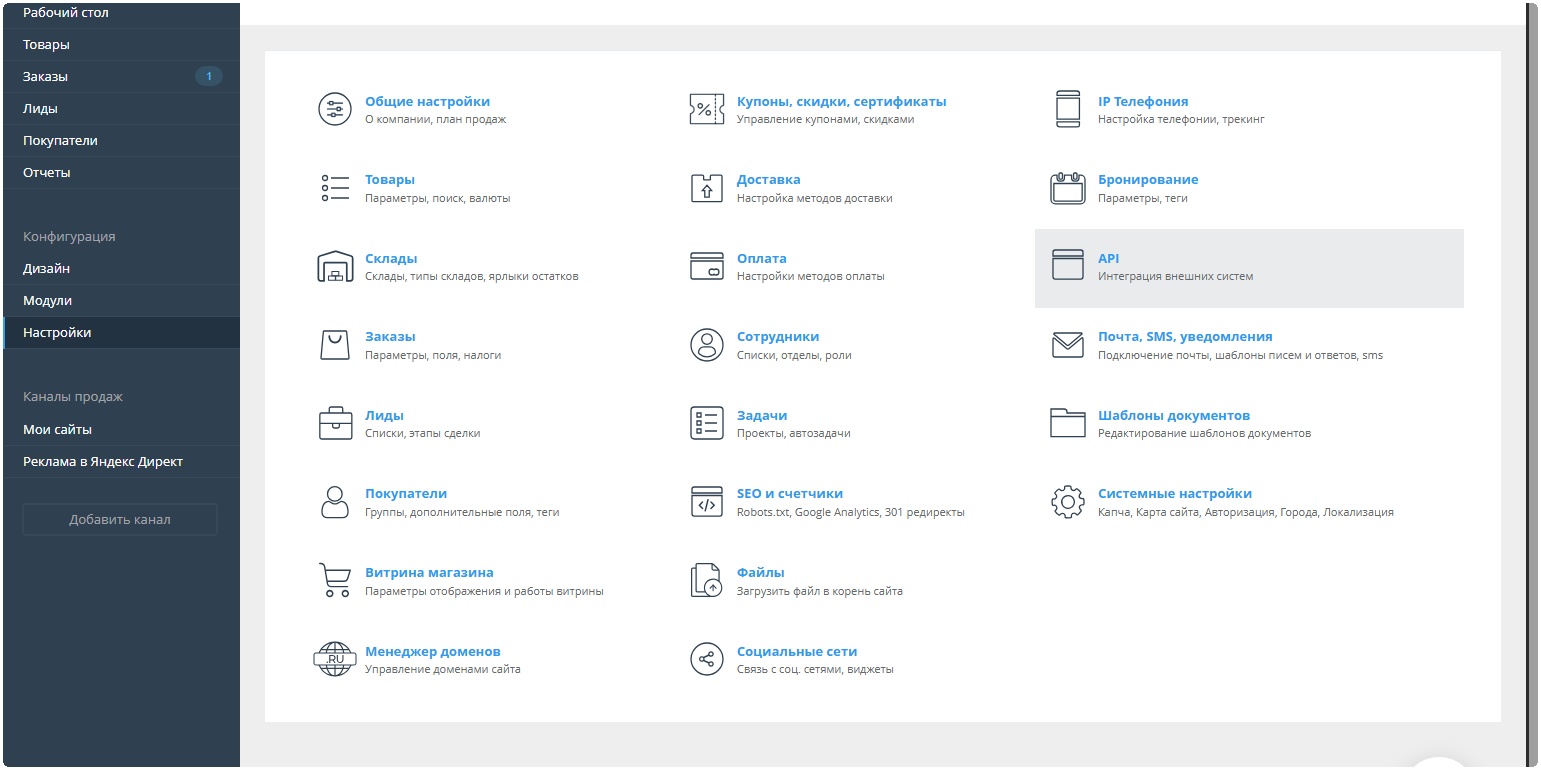
Task: Open the Шаблоны документов link
Action: (1173, 415)
